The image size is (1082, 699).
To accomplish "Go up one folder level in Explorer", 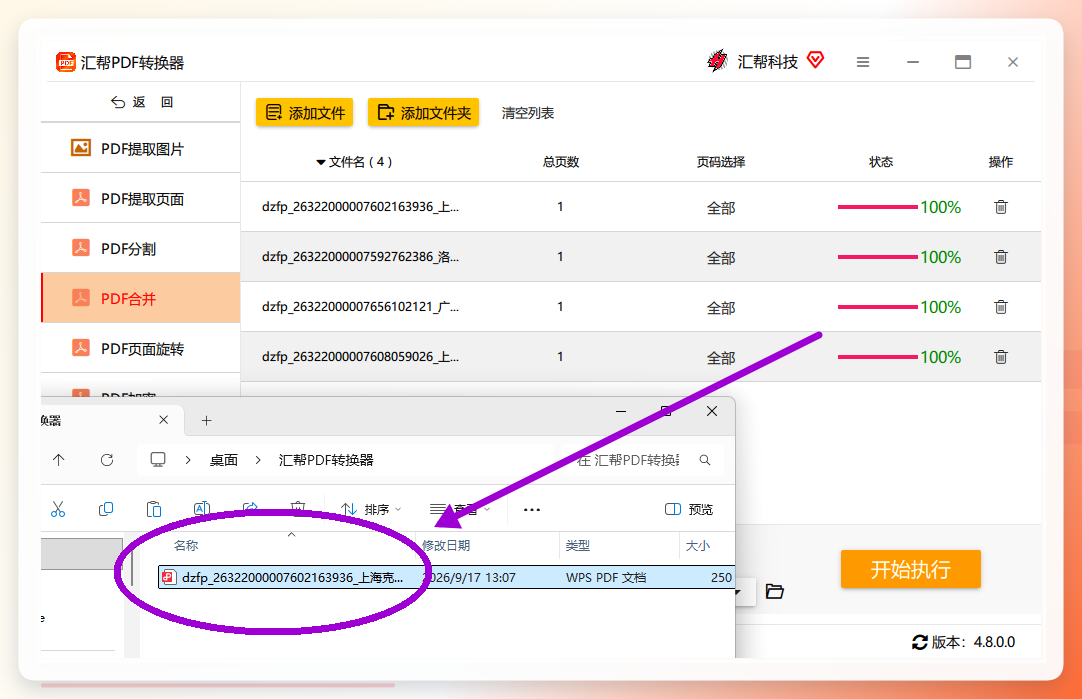I will 59,460.
